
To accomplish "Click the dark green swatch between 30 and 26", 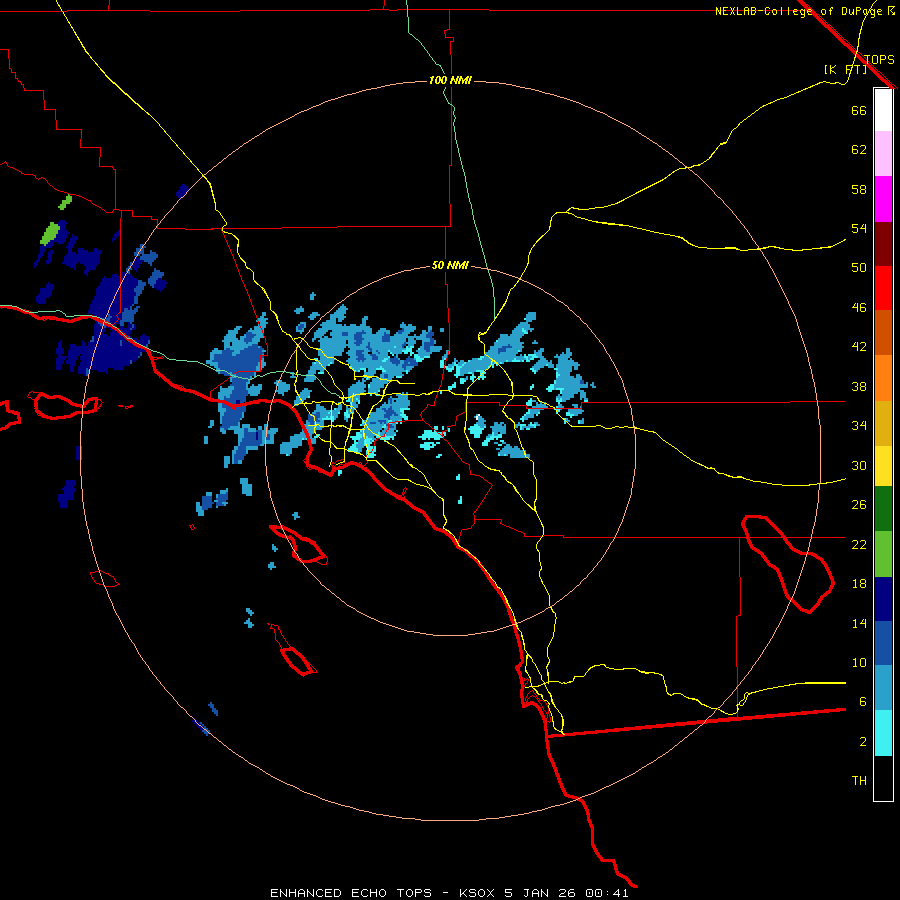I will pyautogui.click(x=883, y=509).
